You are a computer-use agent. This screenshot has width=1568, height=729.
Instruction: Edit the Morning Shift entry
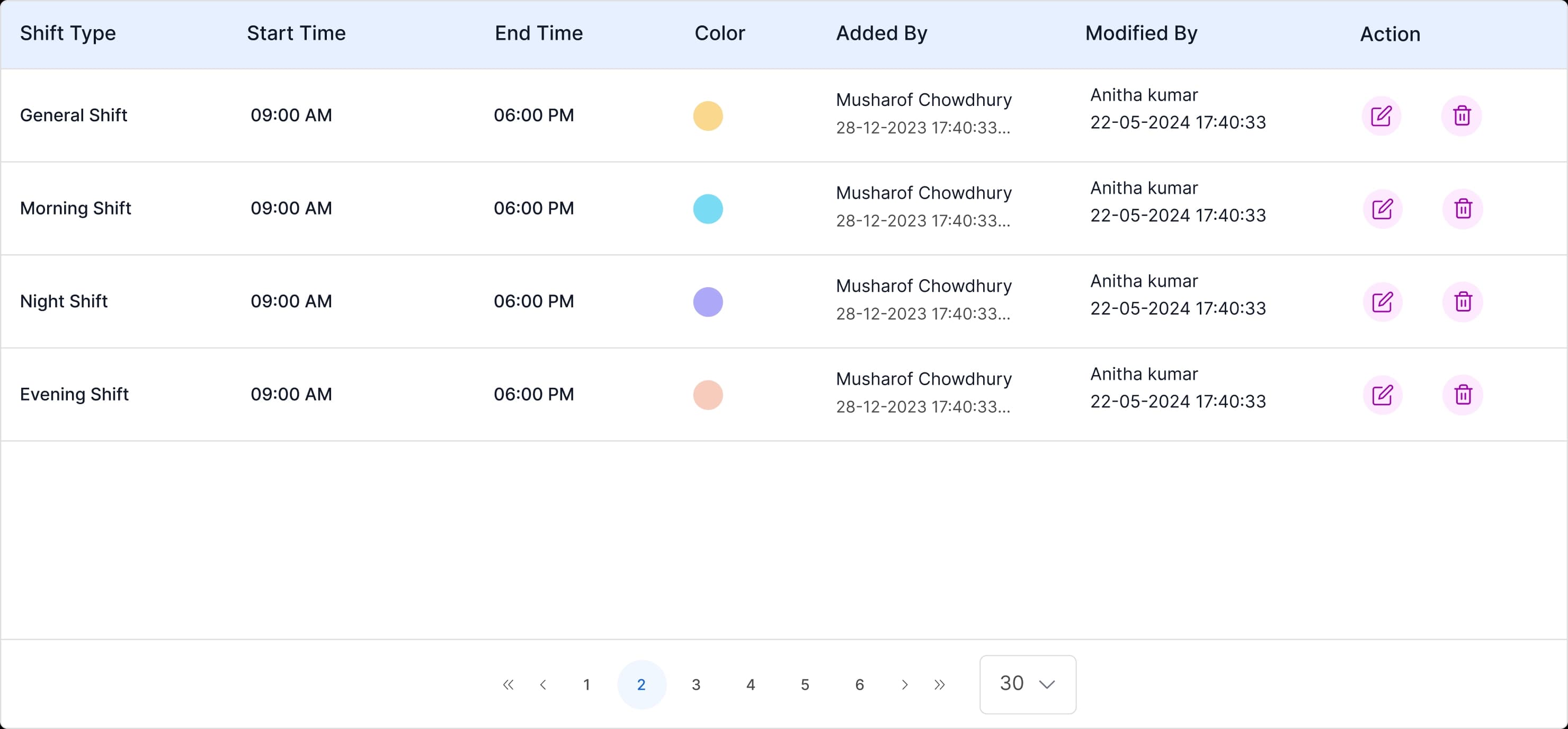pyautogui.click(x=1382, y=208)
